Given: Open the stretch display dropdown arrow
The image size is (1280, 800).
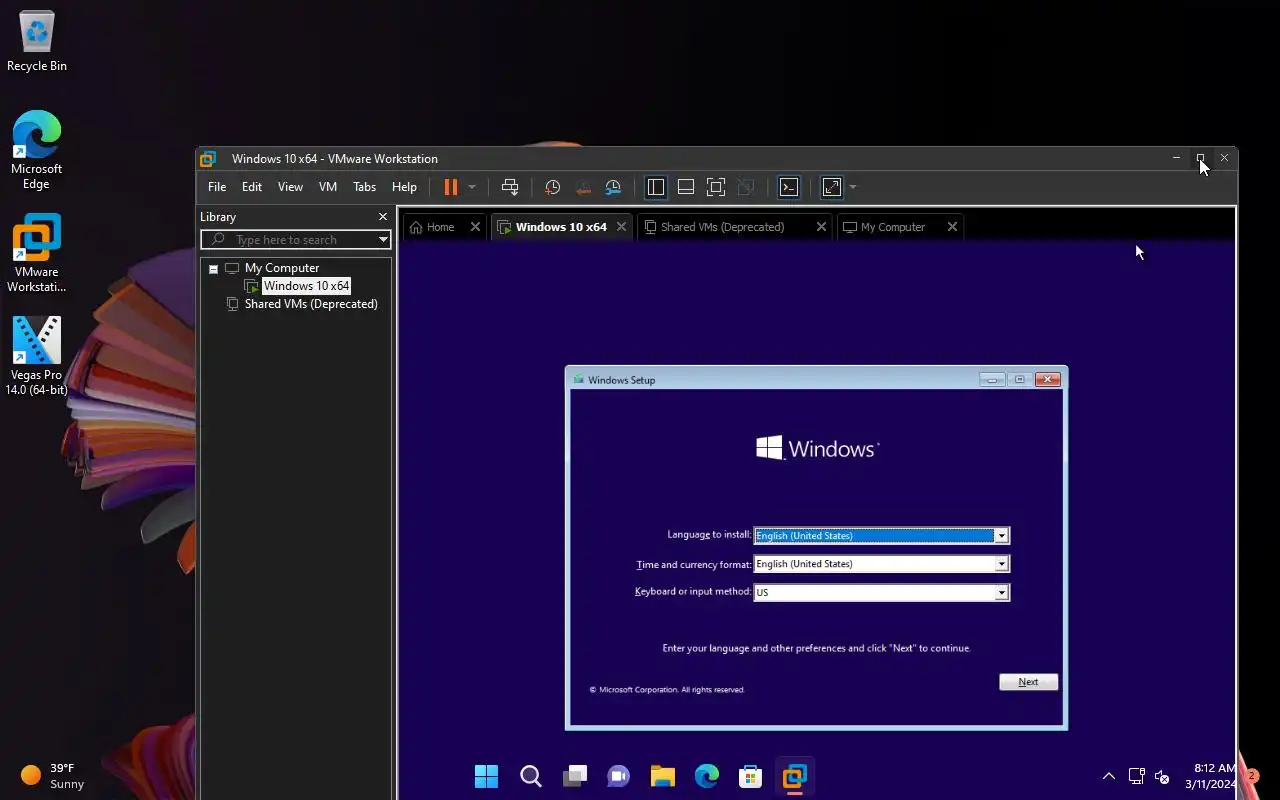Looking at the screenshot, I should tap(853, 187).
